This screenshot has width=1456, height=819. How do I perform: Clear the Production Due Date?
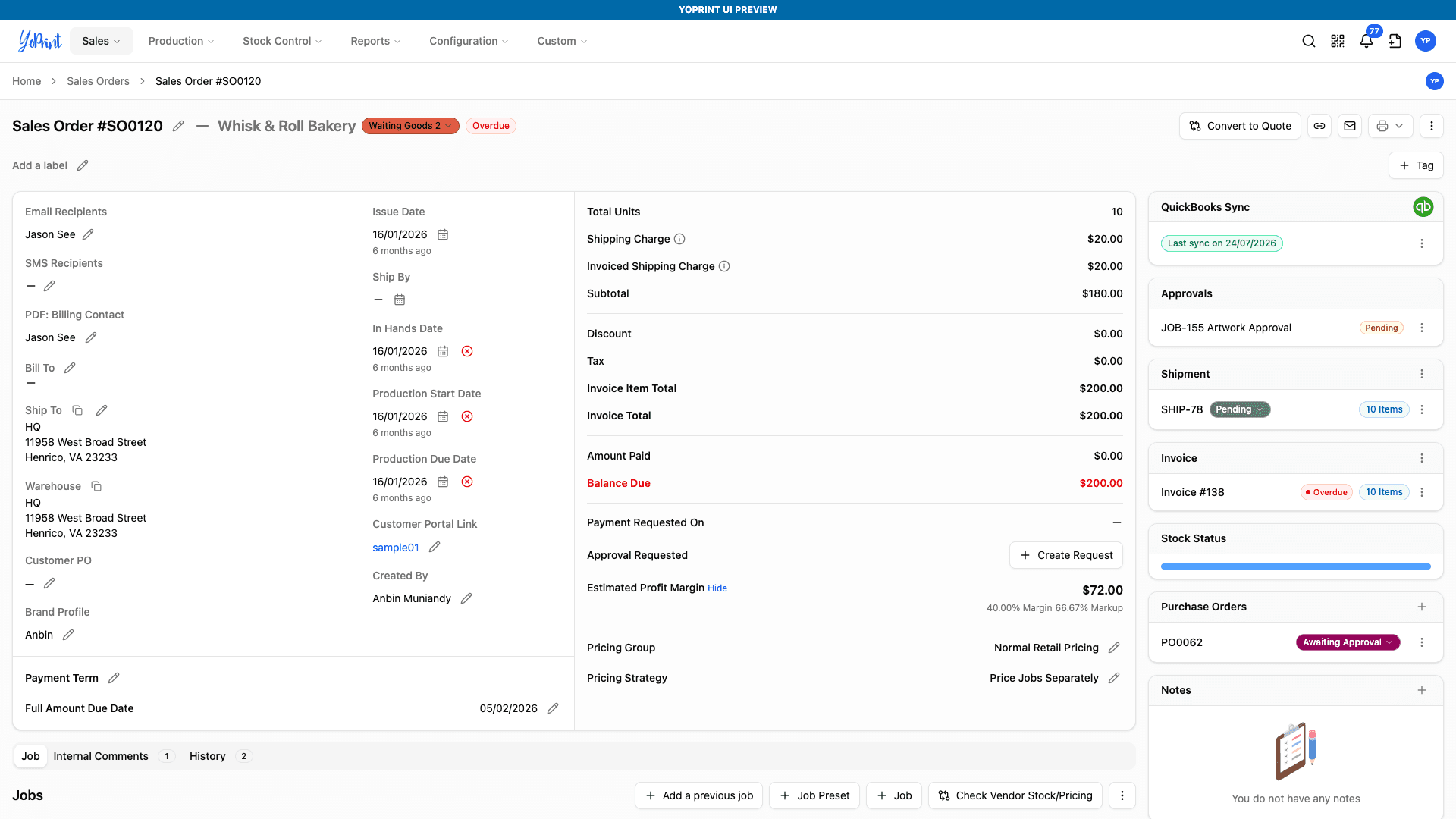(467, 482)
